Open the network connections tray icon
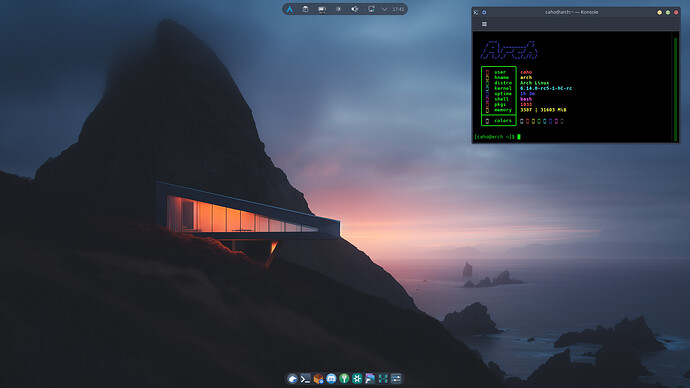The width and height of the screenshot is (690, 388). pos(371,9)
